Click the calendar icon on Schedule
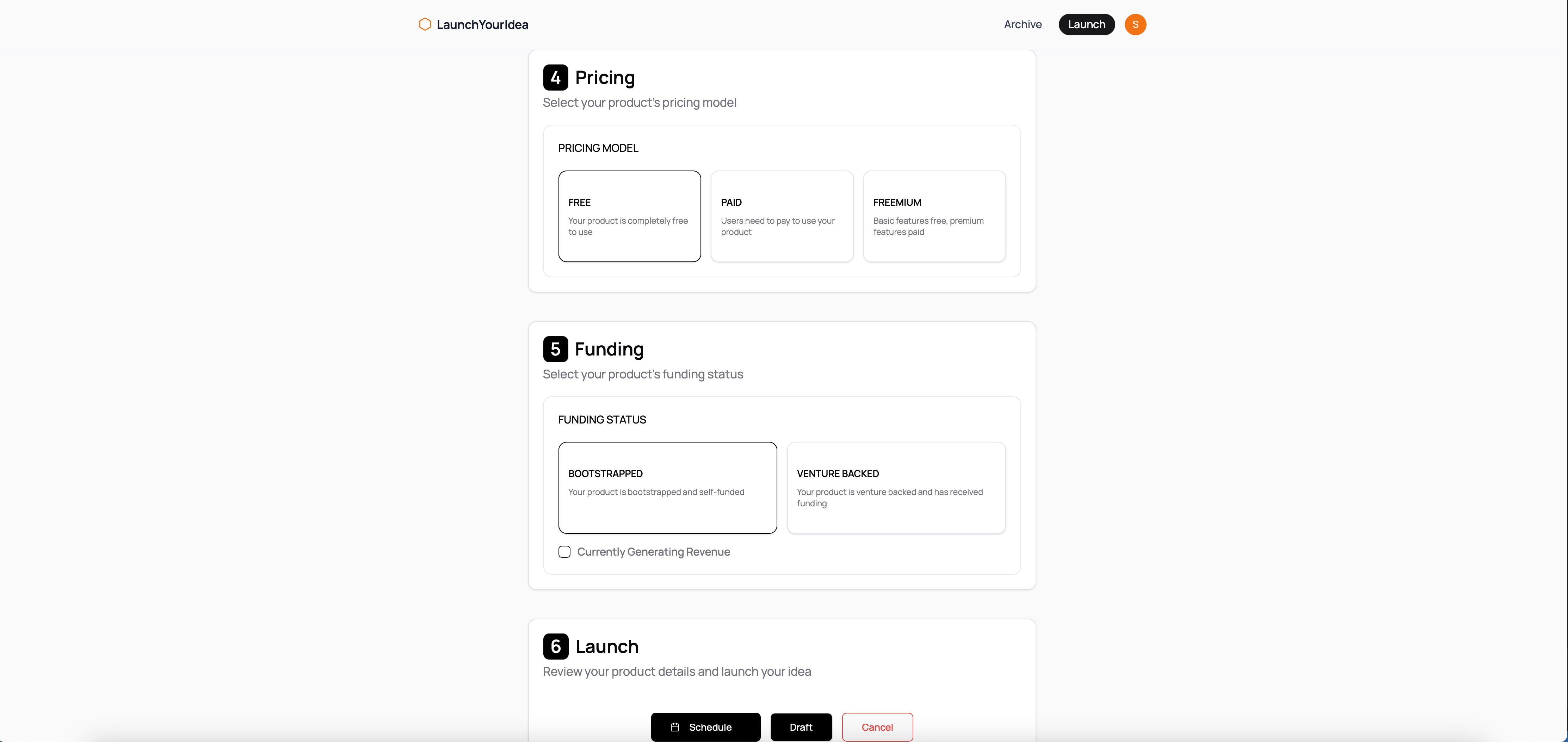The height and width of the screenshot is (742, 1568). coord(675,728)
